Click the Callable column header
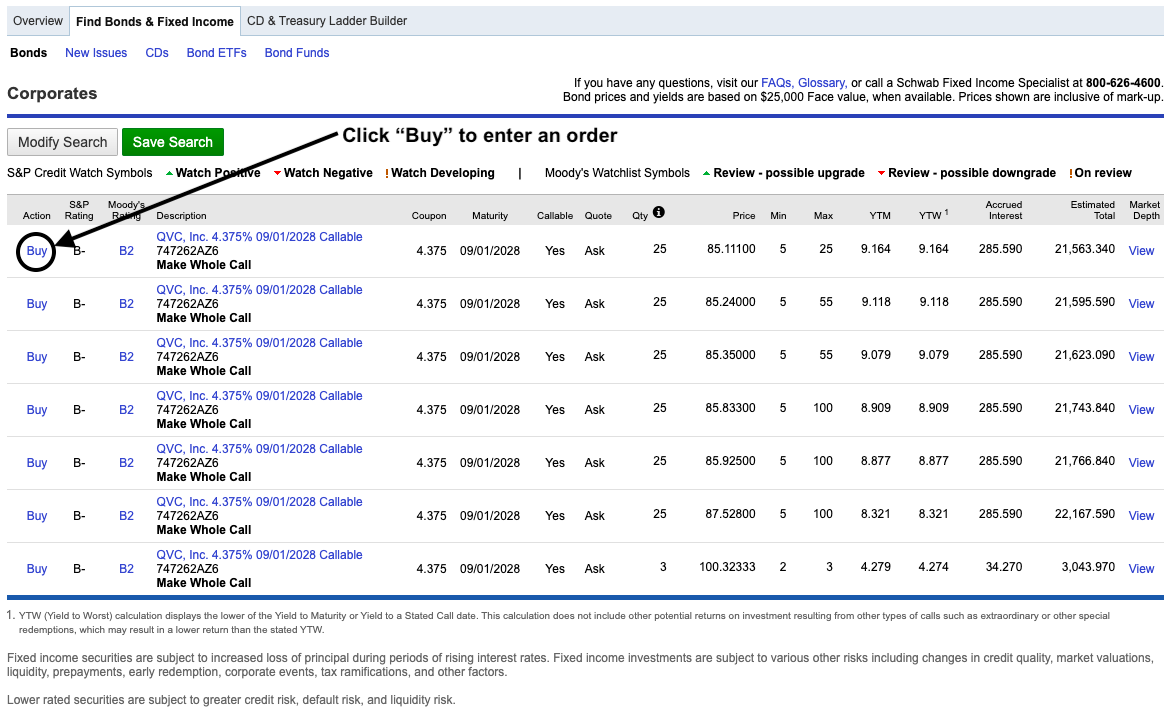1168x711 pixels. point(555,215)
